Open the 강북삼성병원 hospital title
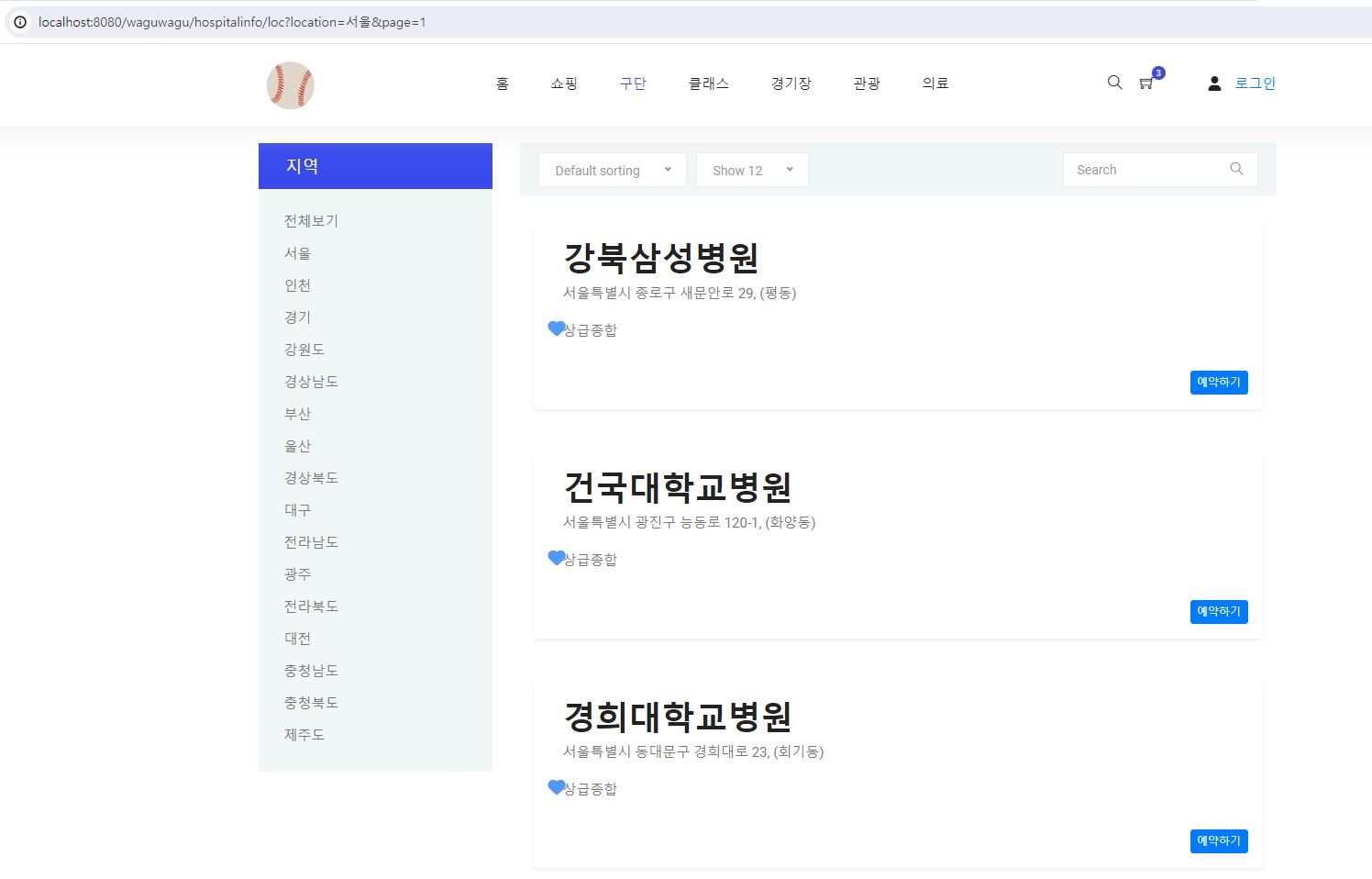 [660, 258]
